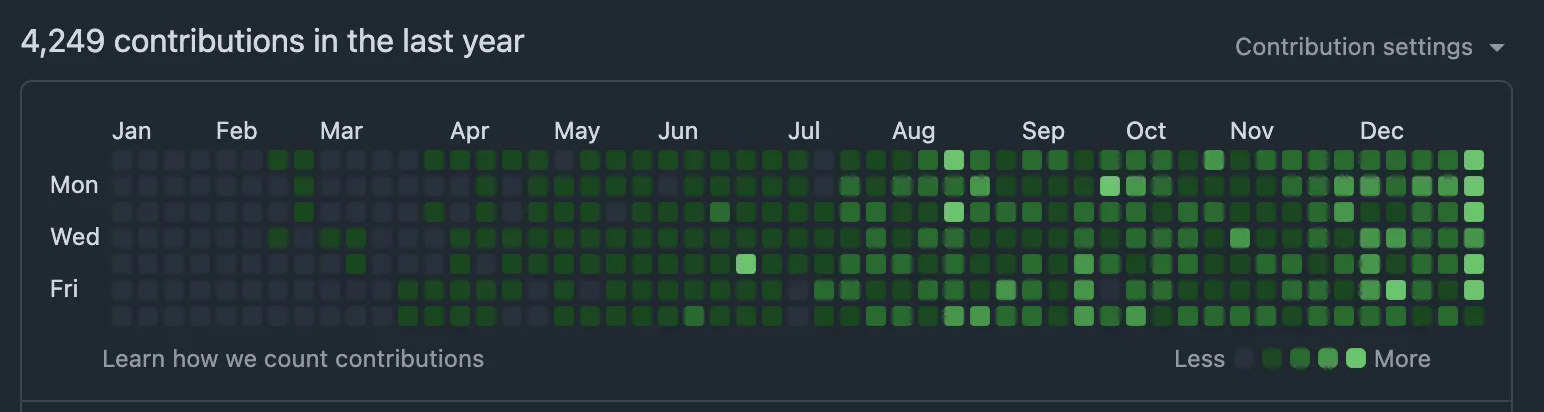Select the first Saturday cell in the bottom-left corner

point(122,316)
